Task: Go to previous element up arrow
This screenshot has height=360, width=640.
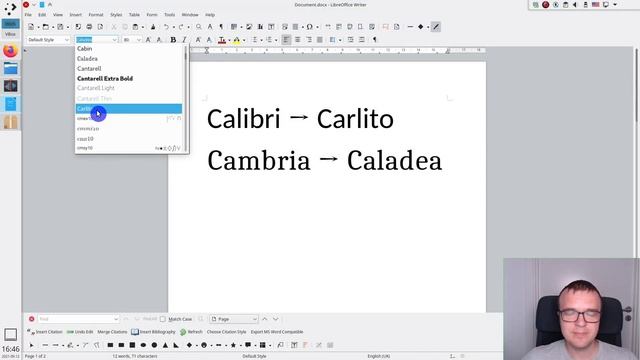Action: 264,319
